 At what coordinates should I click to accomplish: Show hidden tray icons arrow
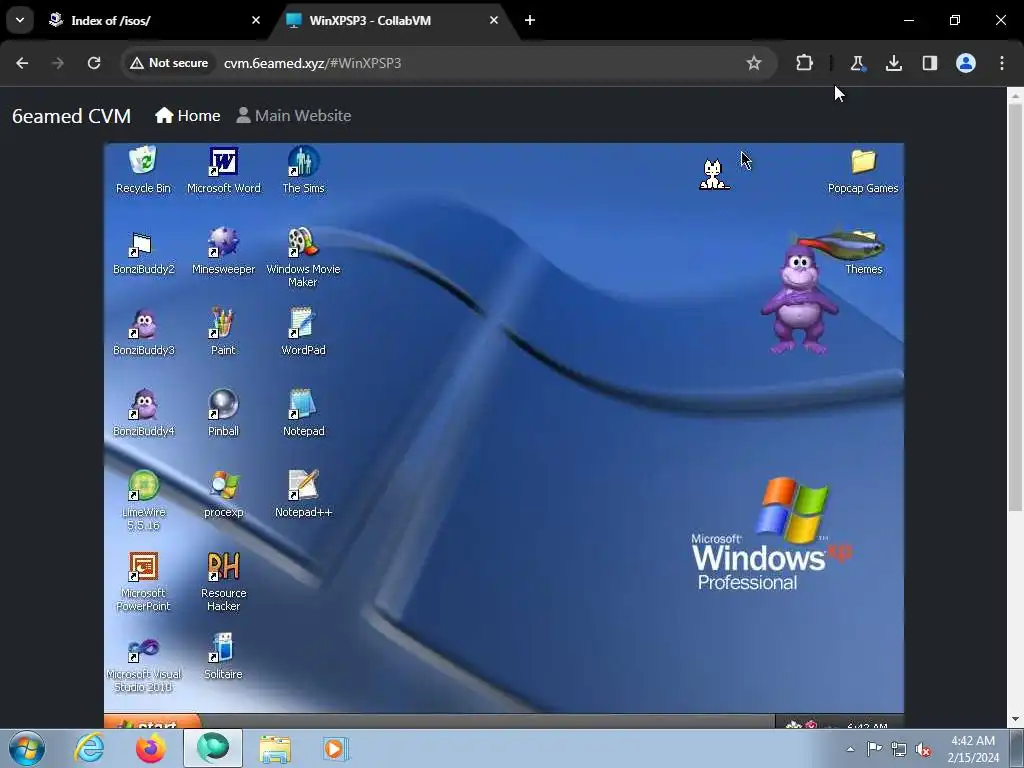pyautogui.click(x=850, y=749)
